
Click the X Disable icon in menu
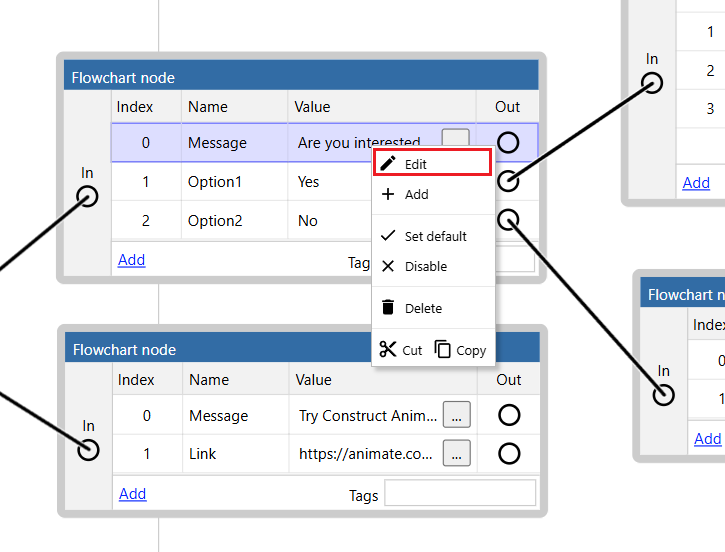(388, 267)
